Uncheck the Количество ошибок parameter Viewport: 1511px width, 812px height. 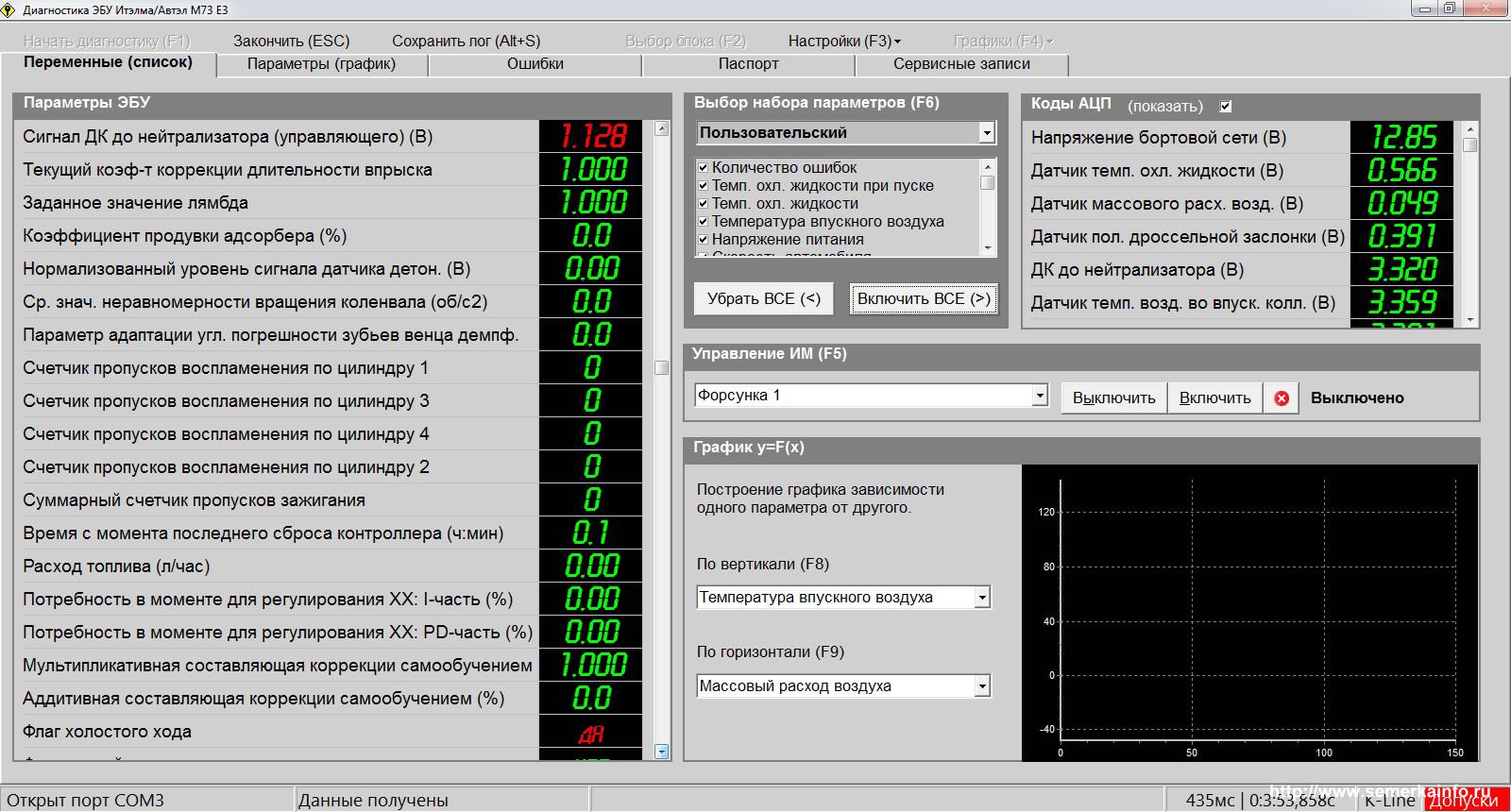704,168
